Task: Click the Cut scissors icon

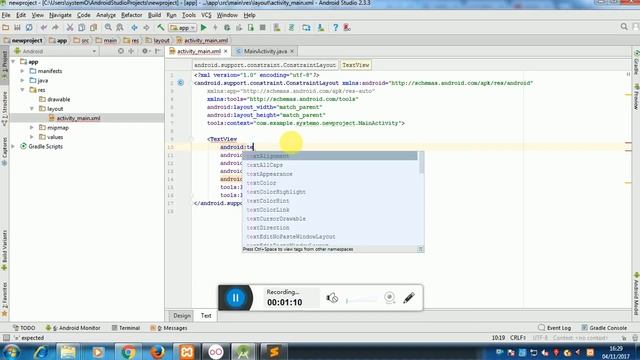Action: point(70,28)
